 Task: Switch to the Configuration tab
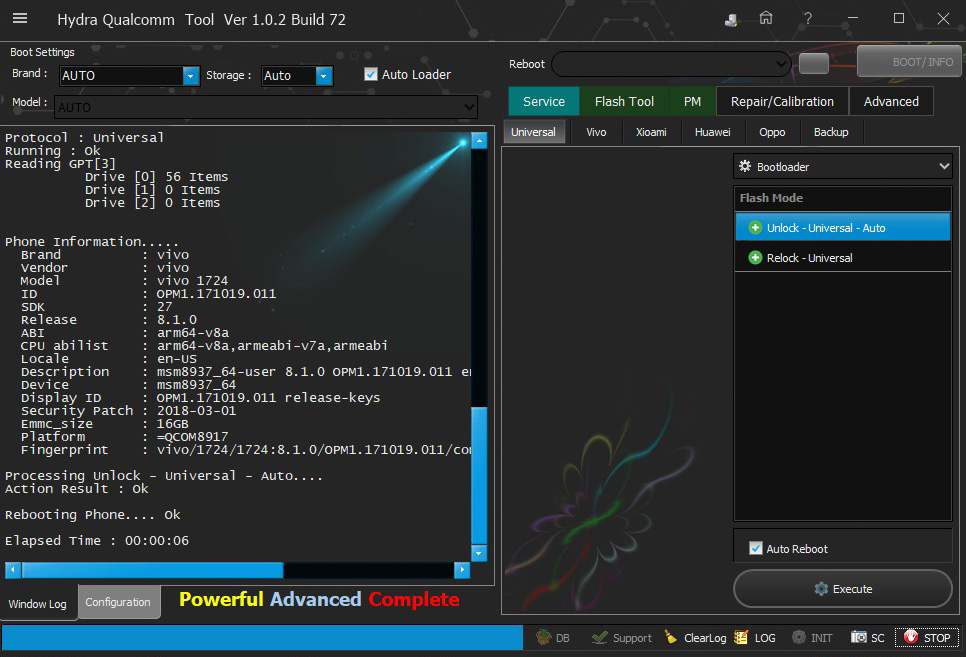[118, 602]
